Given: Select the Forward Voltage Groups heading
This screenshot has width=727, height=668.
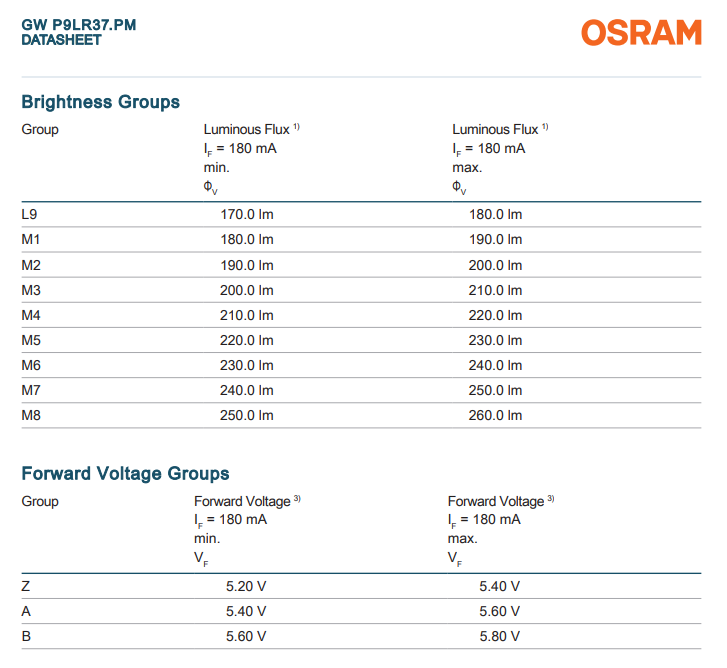Looking at the screenshot, I should (125, 473).
